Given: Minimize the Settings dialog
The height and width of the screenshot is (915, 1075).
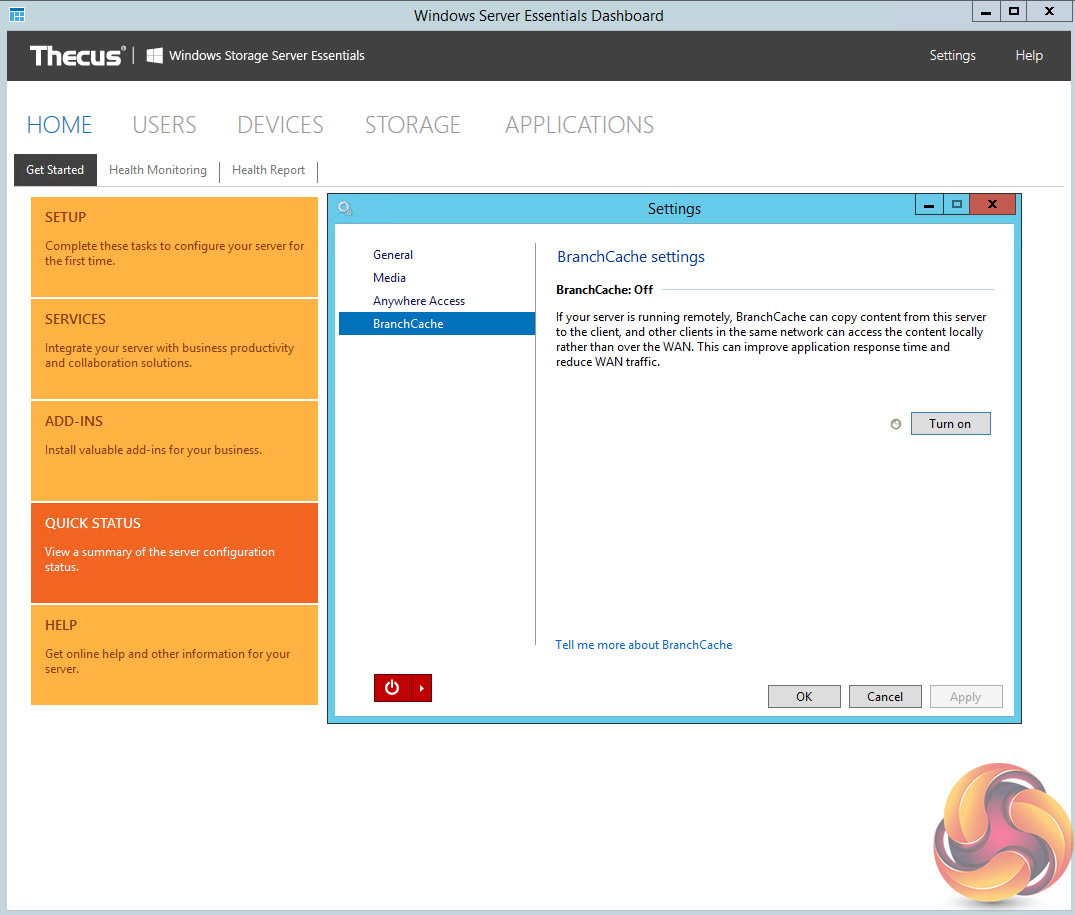Looking at the screenshot, I should point(929,204).
